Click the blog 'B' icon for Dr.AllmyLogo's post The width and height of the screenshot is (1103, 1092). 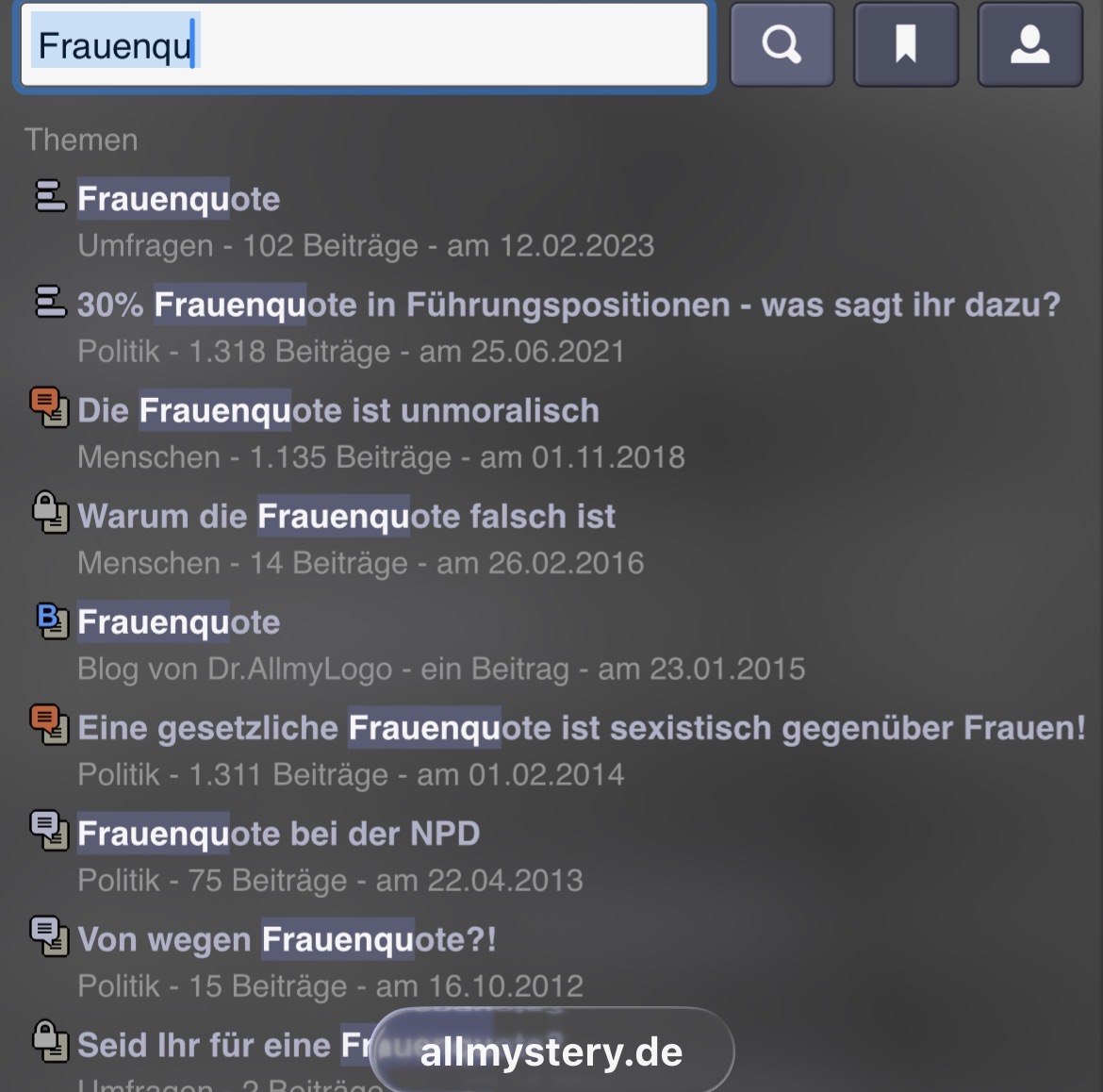click(x=52, y=620)
